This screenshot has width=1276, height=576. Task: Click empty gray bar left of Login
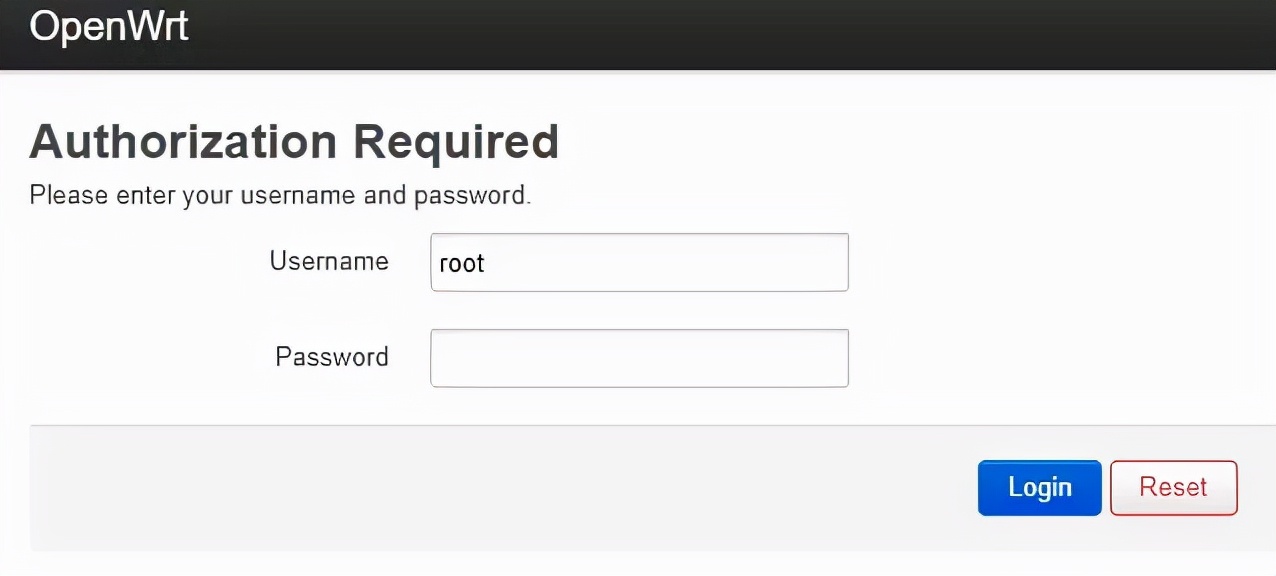(x=500, y=488)
